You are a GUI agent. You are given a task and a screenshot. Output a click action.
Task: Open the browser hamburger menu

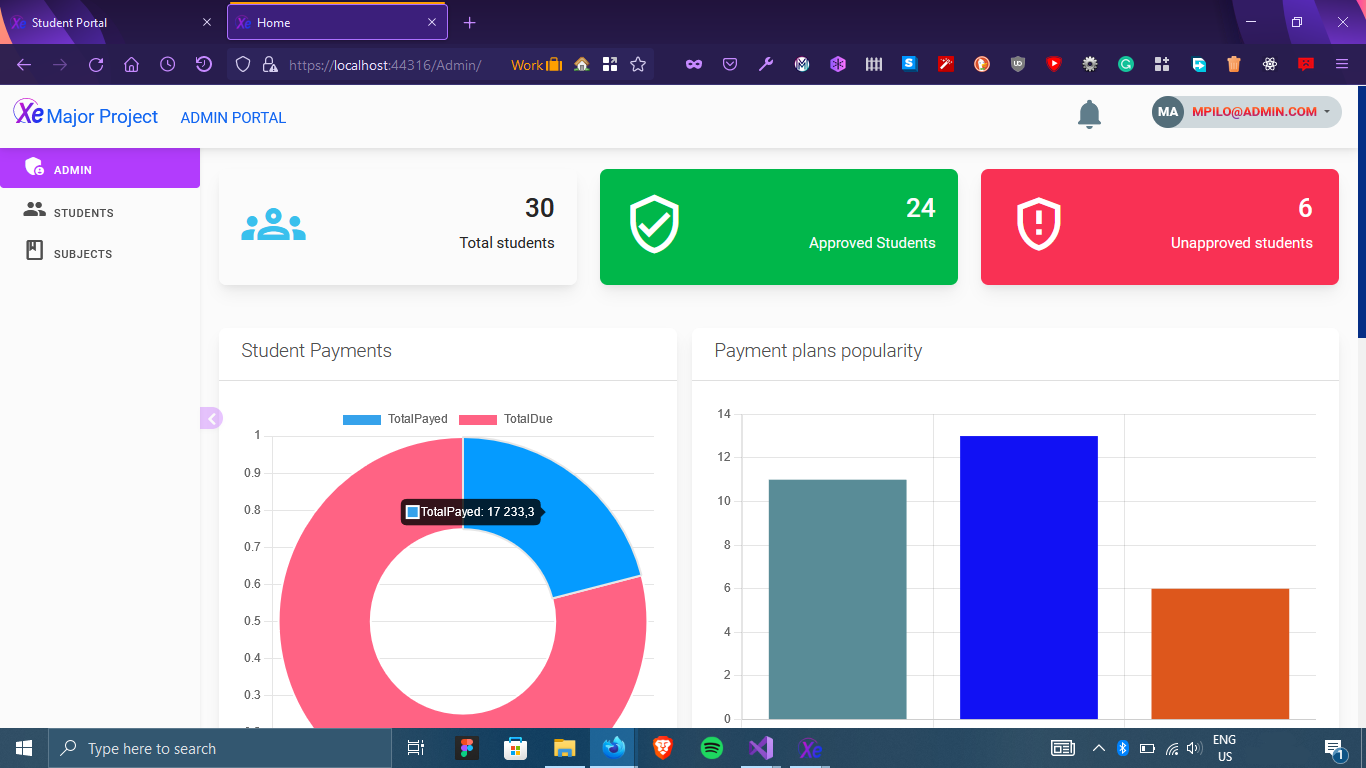click(x=1342, y=64)
